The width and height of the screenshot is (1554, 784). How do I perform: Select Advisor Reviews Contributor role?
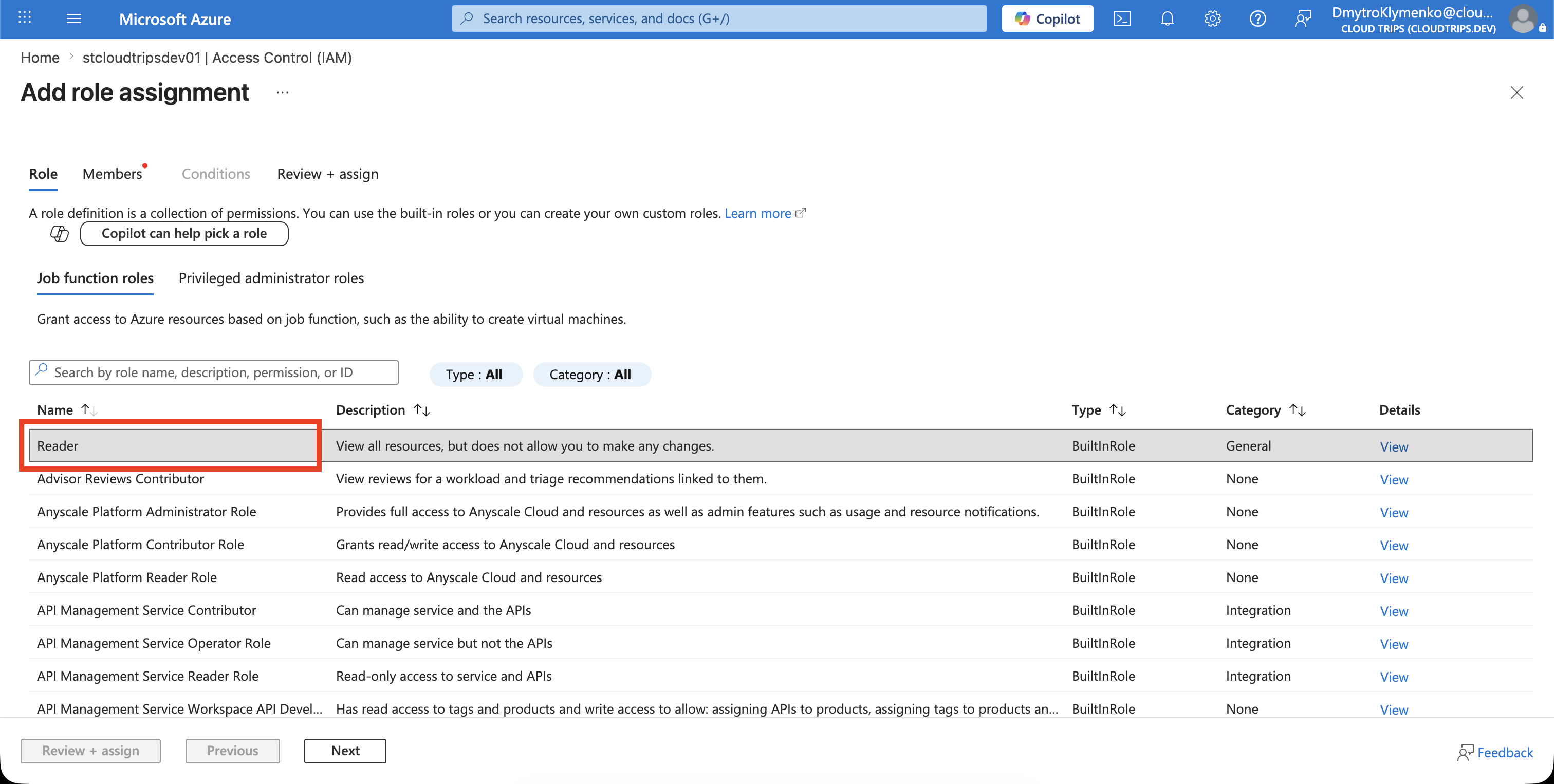(x=781, y=479)
